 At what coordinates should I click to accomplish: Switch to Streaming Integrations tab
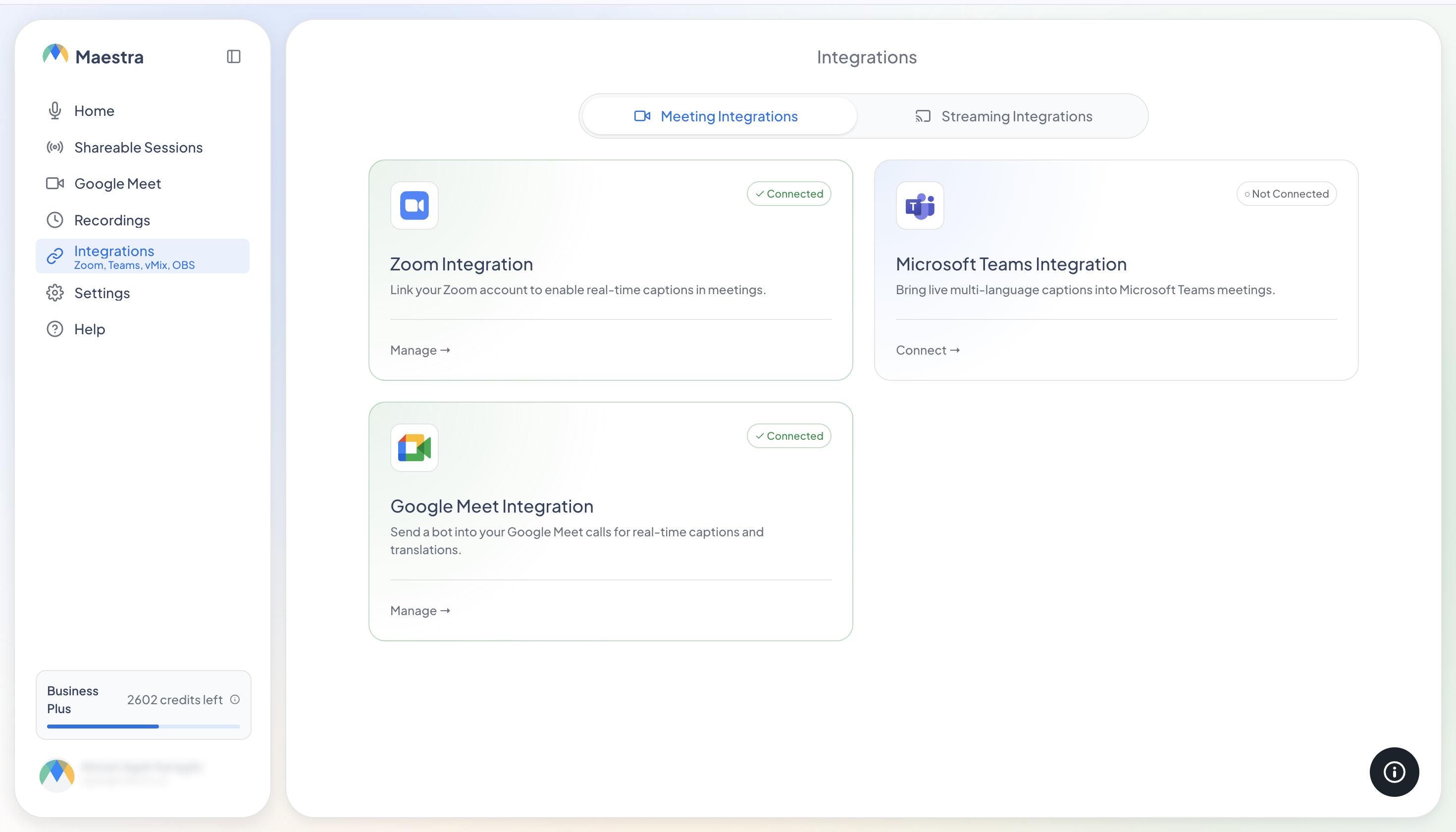click(1003, 116)
